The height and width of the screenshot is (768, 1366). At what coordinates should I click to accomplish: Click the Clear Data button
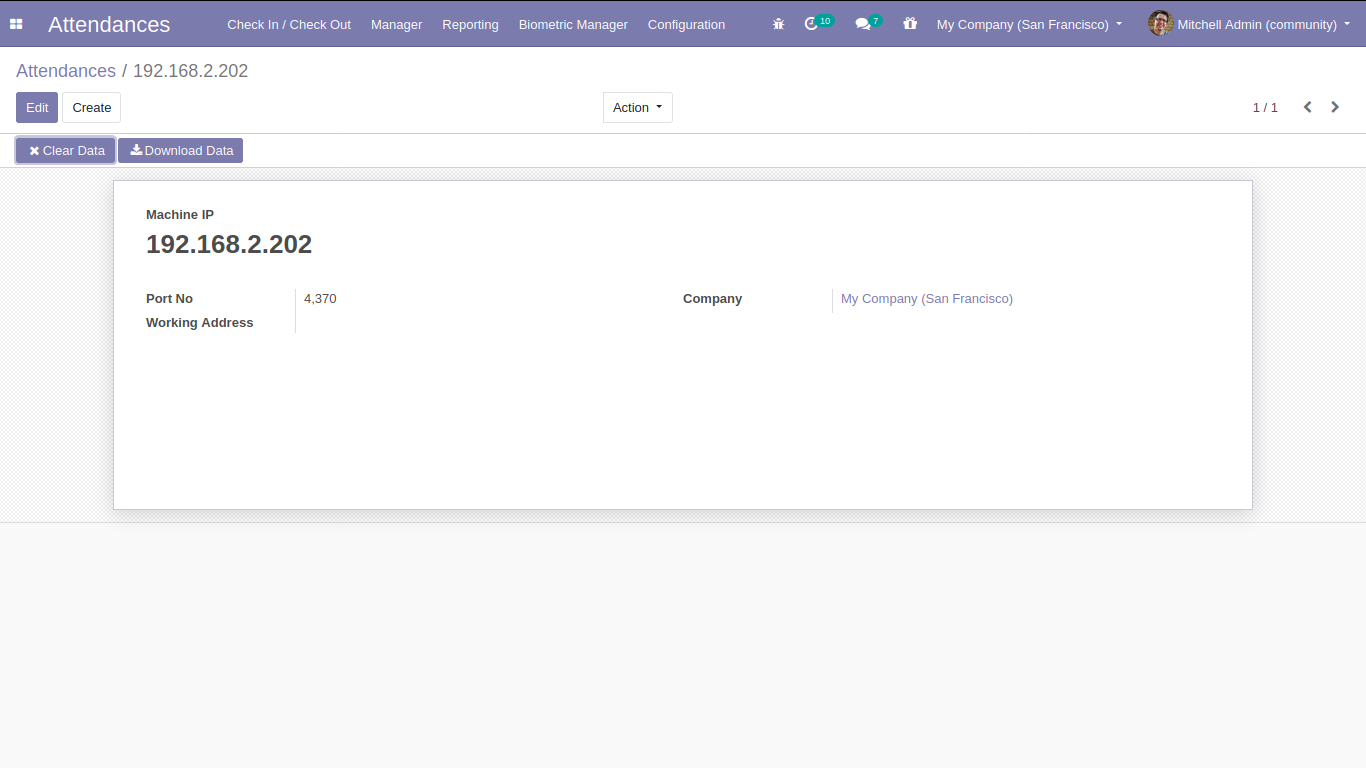click(x=66, y=151)
